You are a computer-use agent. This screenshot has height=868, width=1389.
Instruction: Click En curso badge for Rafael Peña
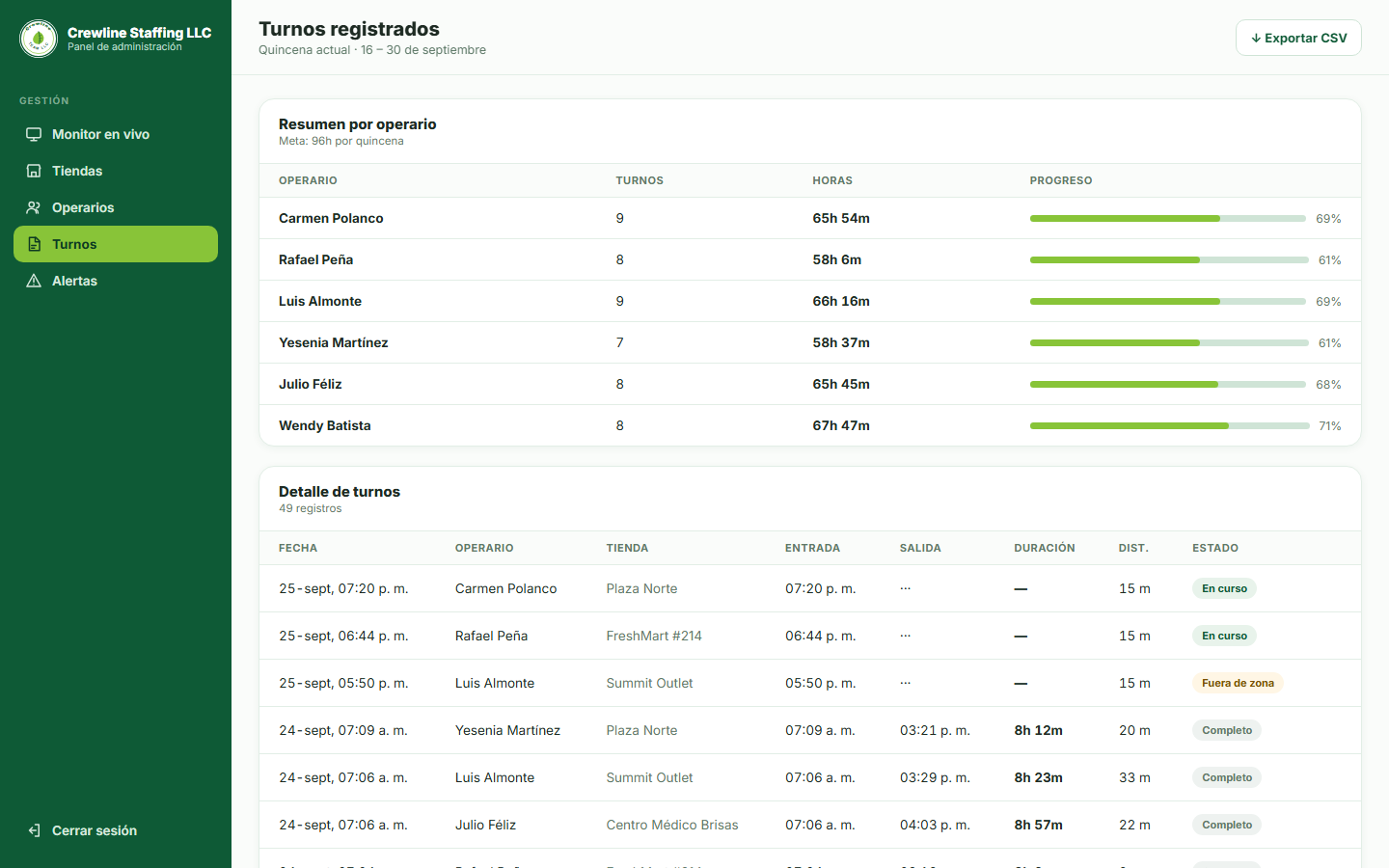point(1224,636)
